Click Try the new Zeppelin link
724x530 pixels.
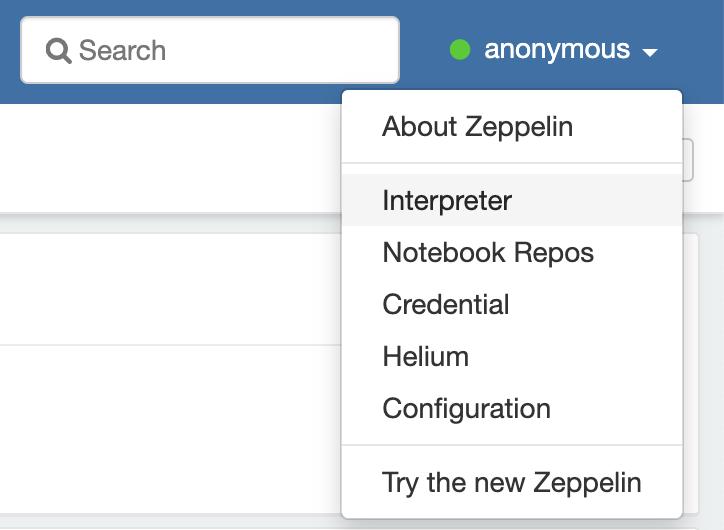(512, 483)
